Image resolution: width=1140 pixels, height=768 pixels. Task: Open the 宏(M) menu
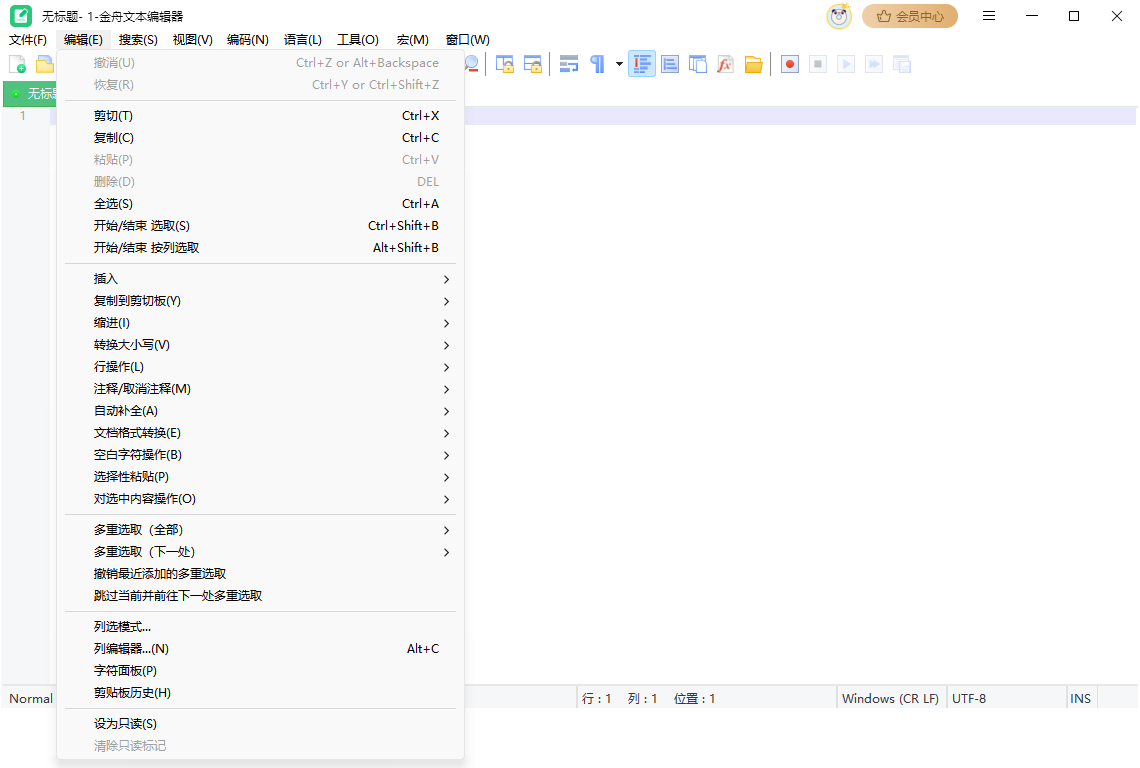(412, 39)
